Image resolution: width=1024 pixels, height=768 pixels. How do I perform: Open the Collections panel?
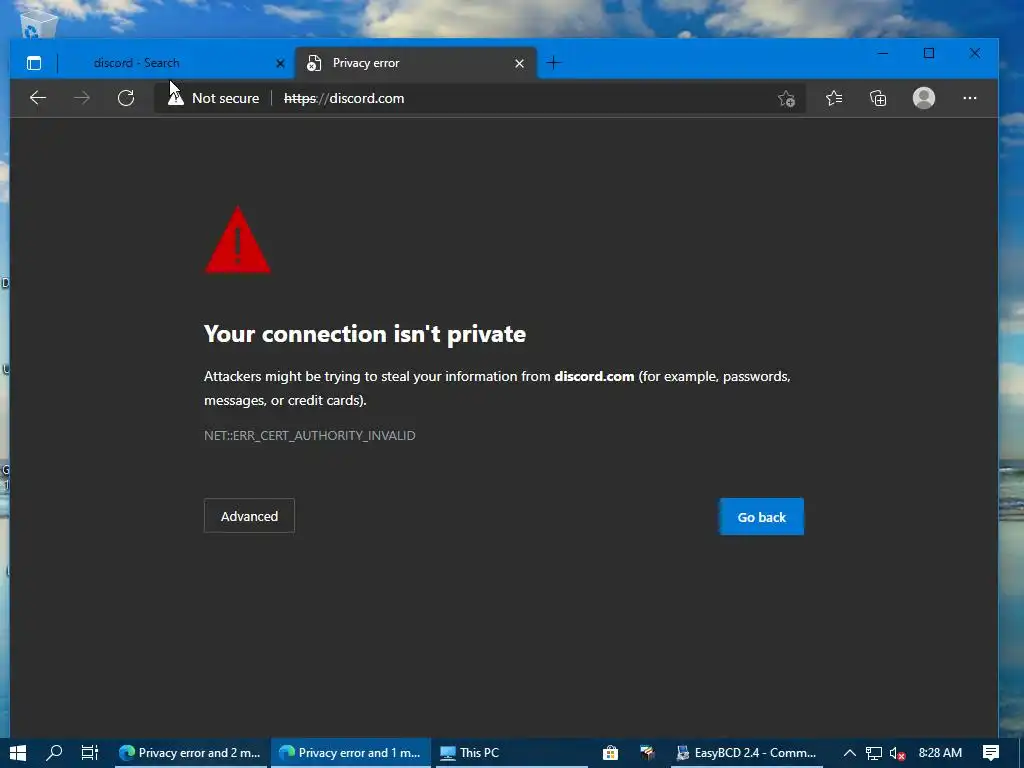click(878, 98)
